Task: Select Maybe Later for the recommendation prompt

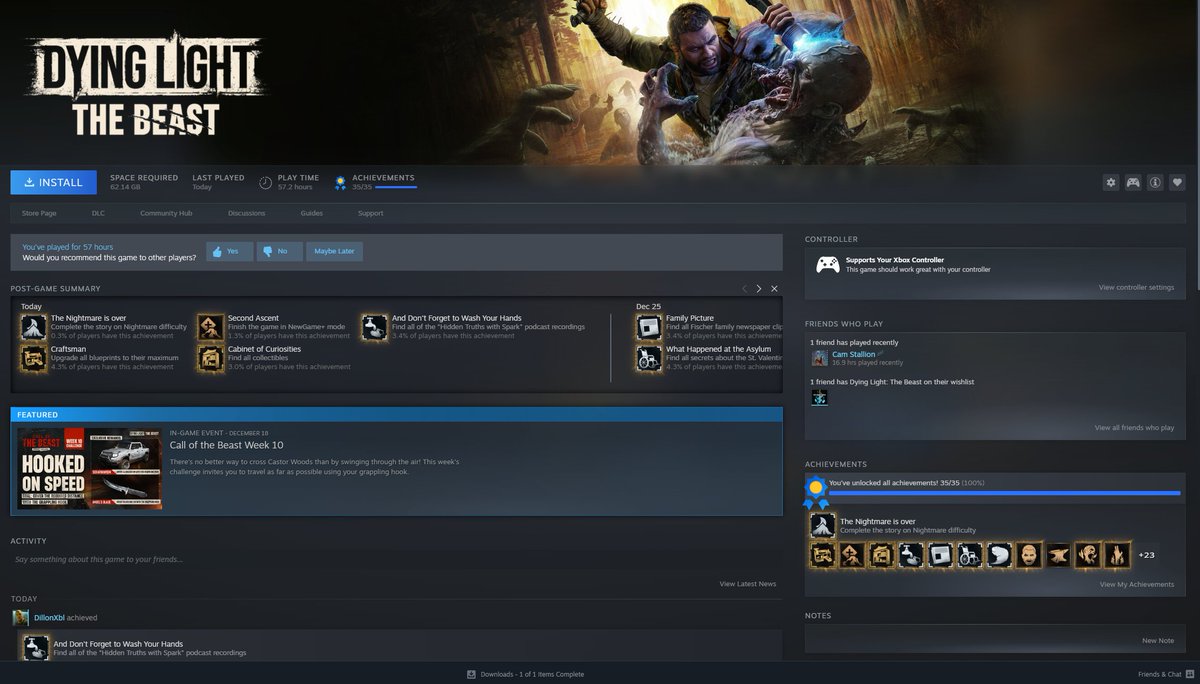Action: point(334,251)
